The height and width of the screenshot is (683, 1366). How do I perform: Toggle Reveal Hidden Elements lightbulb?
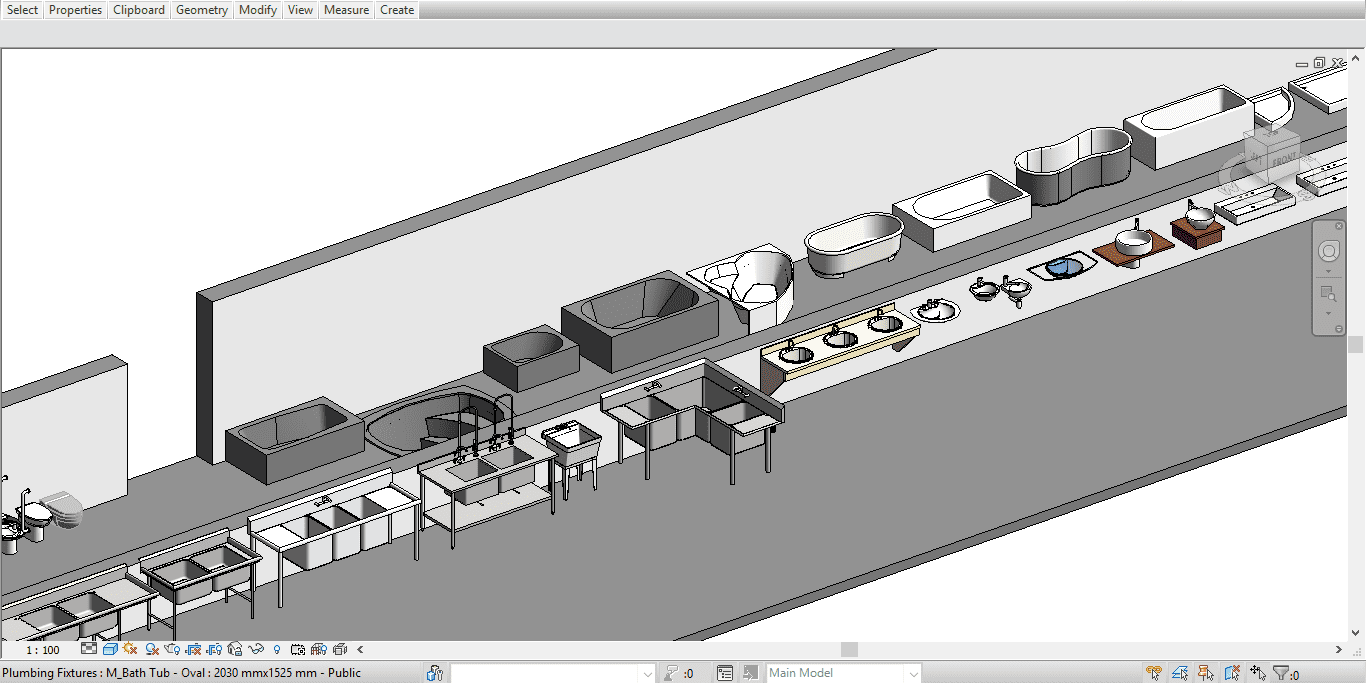tap(277, 650)
